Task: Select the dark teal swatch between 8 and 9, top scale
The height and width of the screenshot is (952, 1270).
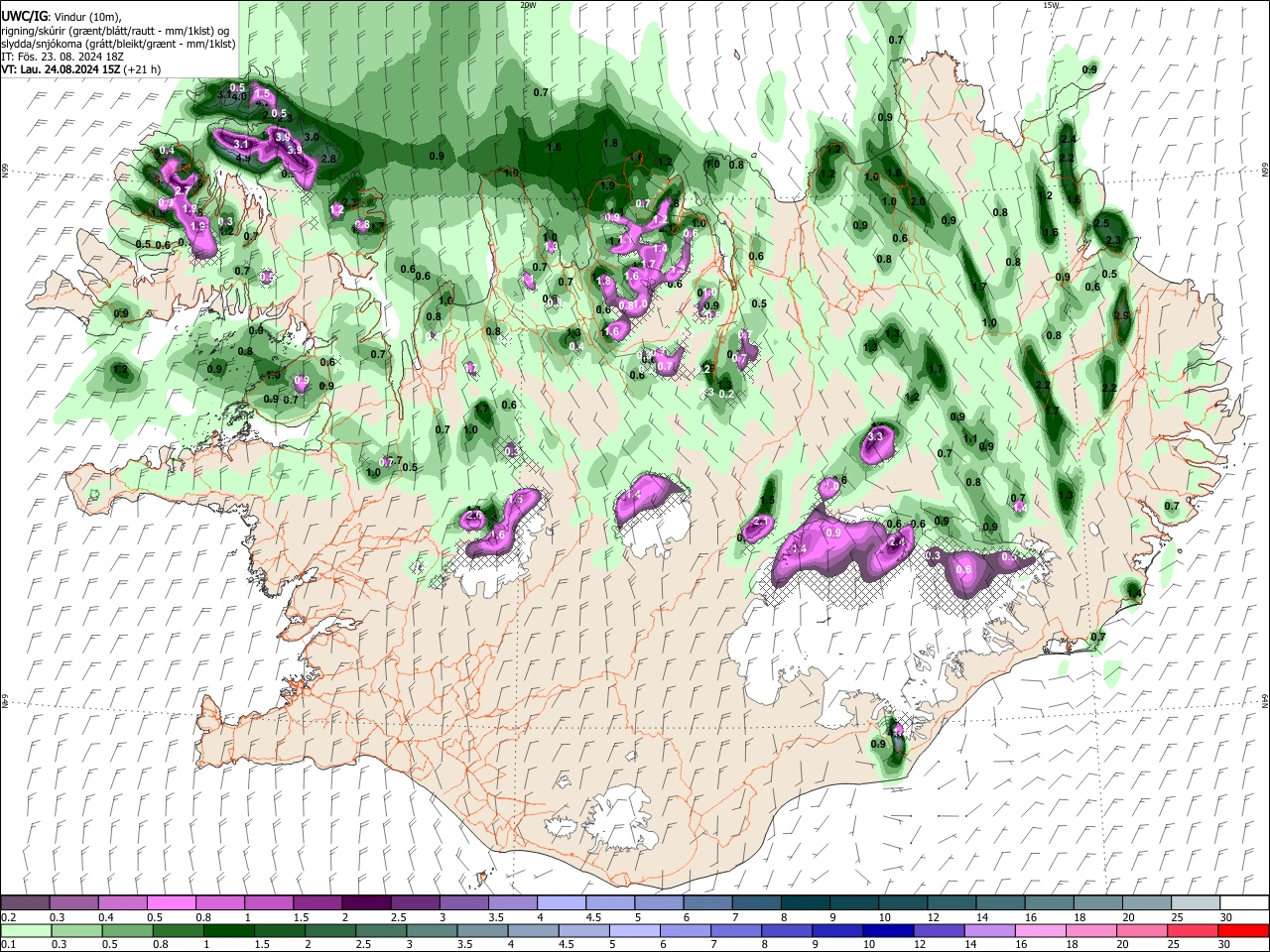Action: click(805, 903)
